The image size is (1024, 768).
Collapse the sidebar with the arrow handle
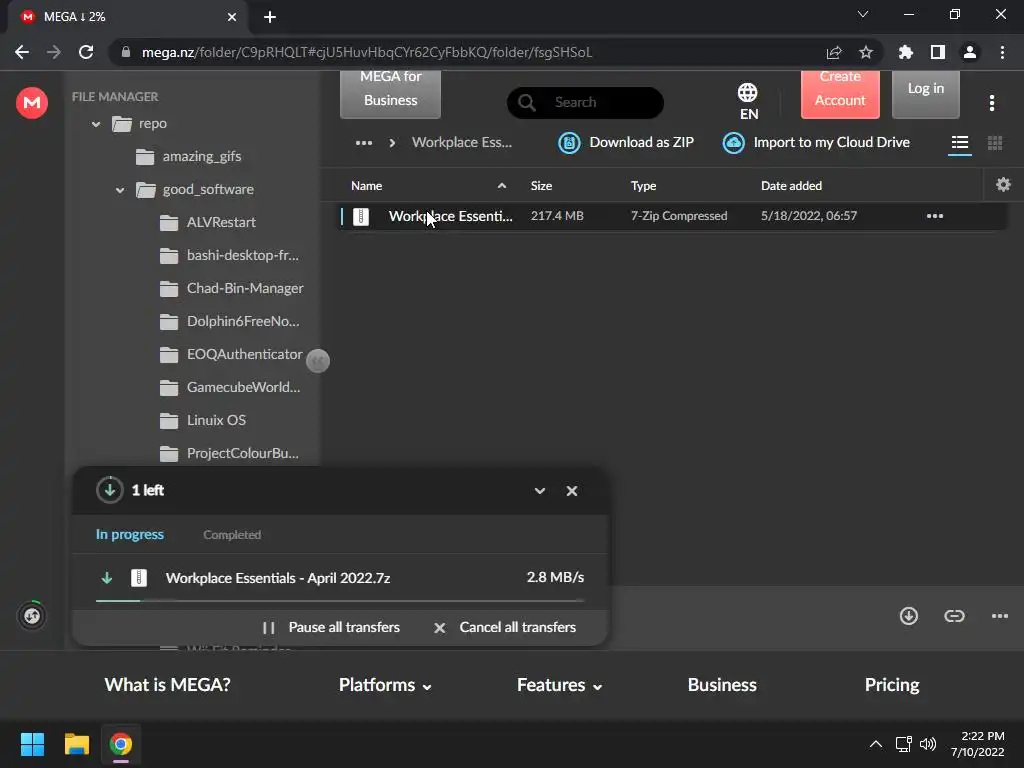[318, 360]
